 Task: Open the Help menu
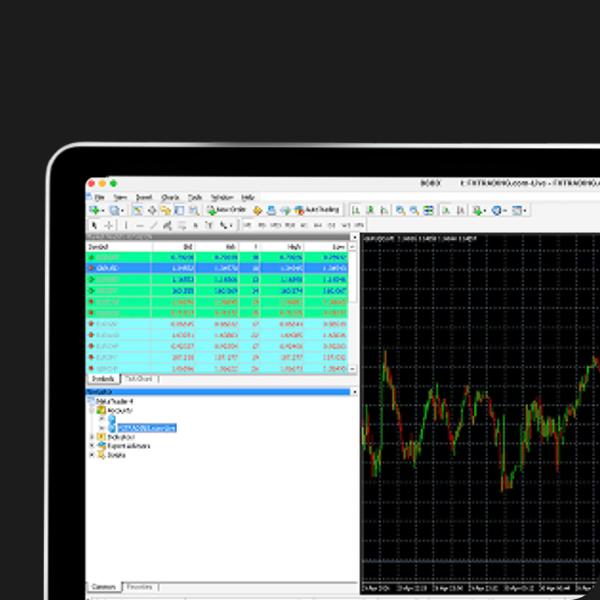point(248,197)
